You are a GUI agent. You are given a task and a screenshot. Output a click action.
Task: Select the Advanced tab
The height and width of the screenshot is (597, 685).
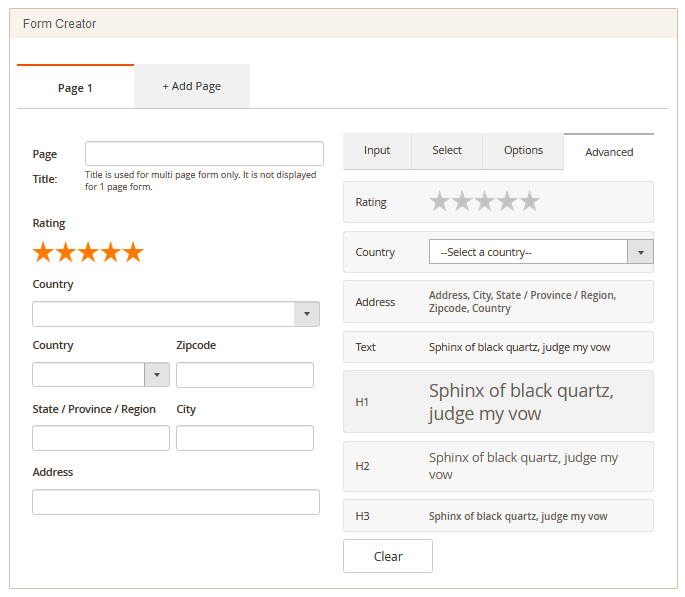click(x=609, y=152)
